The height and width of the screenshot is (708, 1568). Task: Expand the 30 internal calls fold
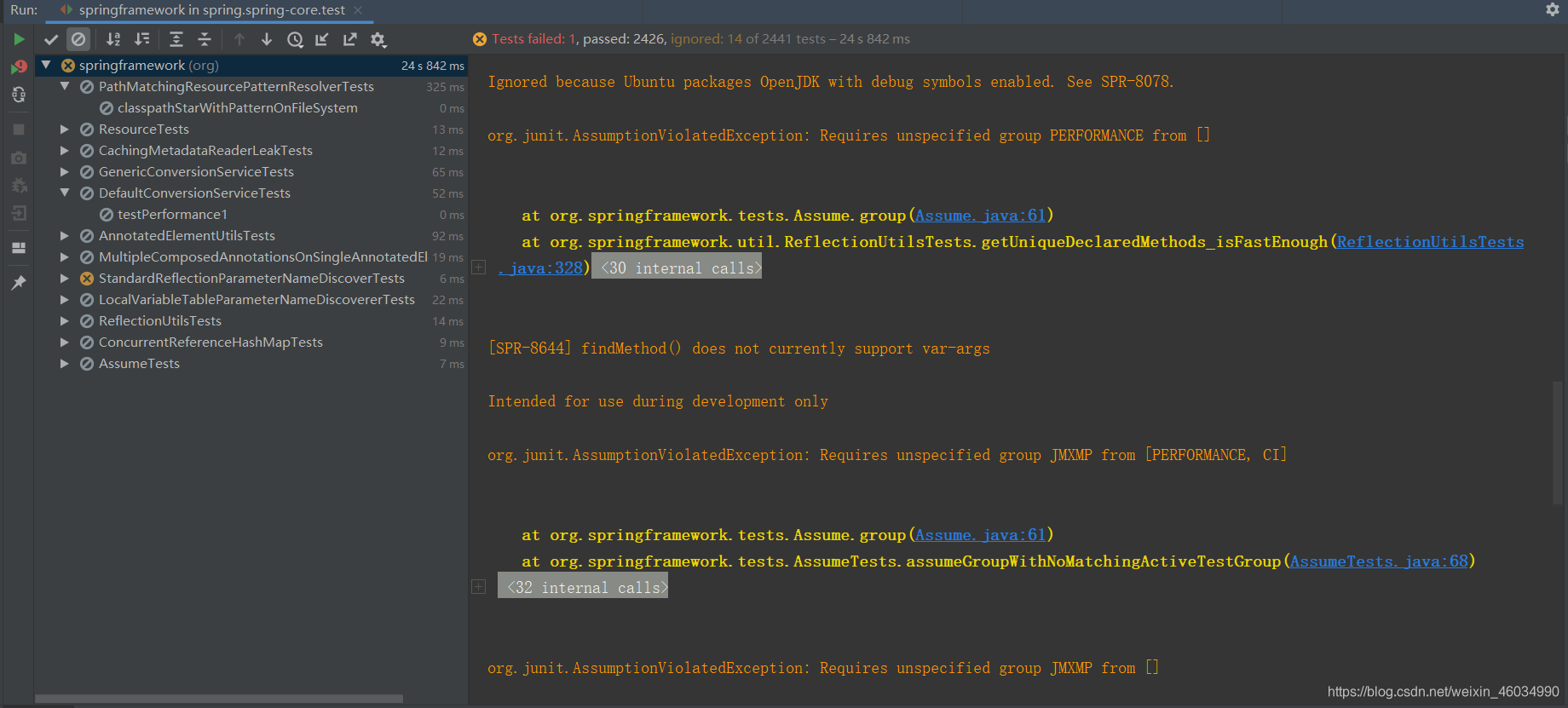pos(677,268)
